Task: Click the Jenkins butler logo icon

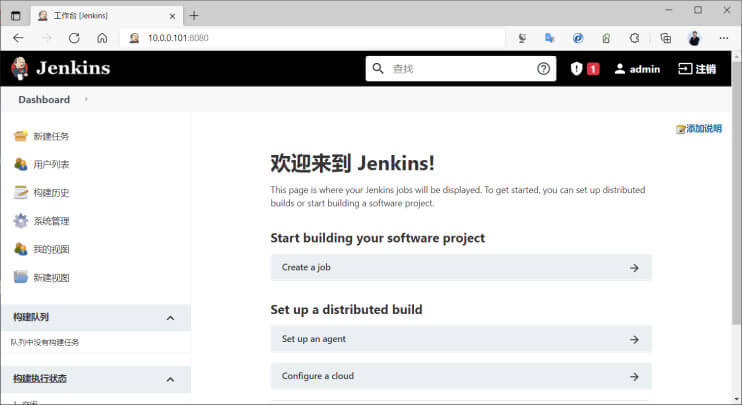Action: tap(19, 68)
